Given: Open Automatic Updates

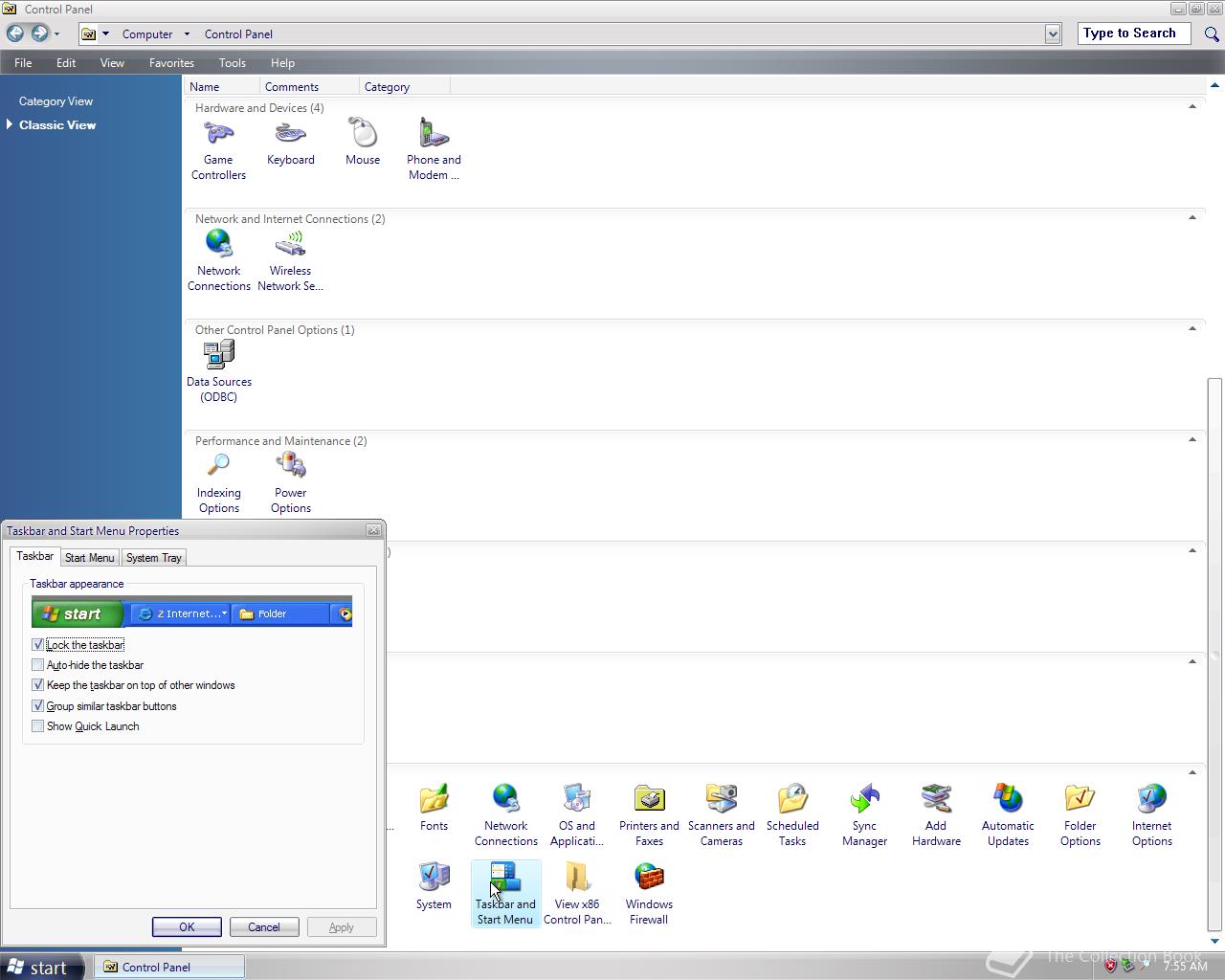Looking at the screenshot, I should point(1008,816).
